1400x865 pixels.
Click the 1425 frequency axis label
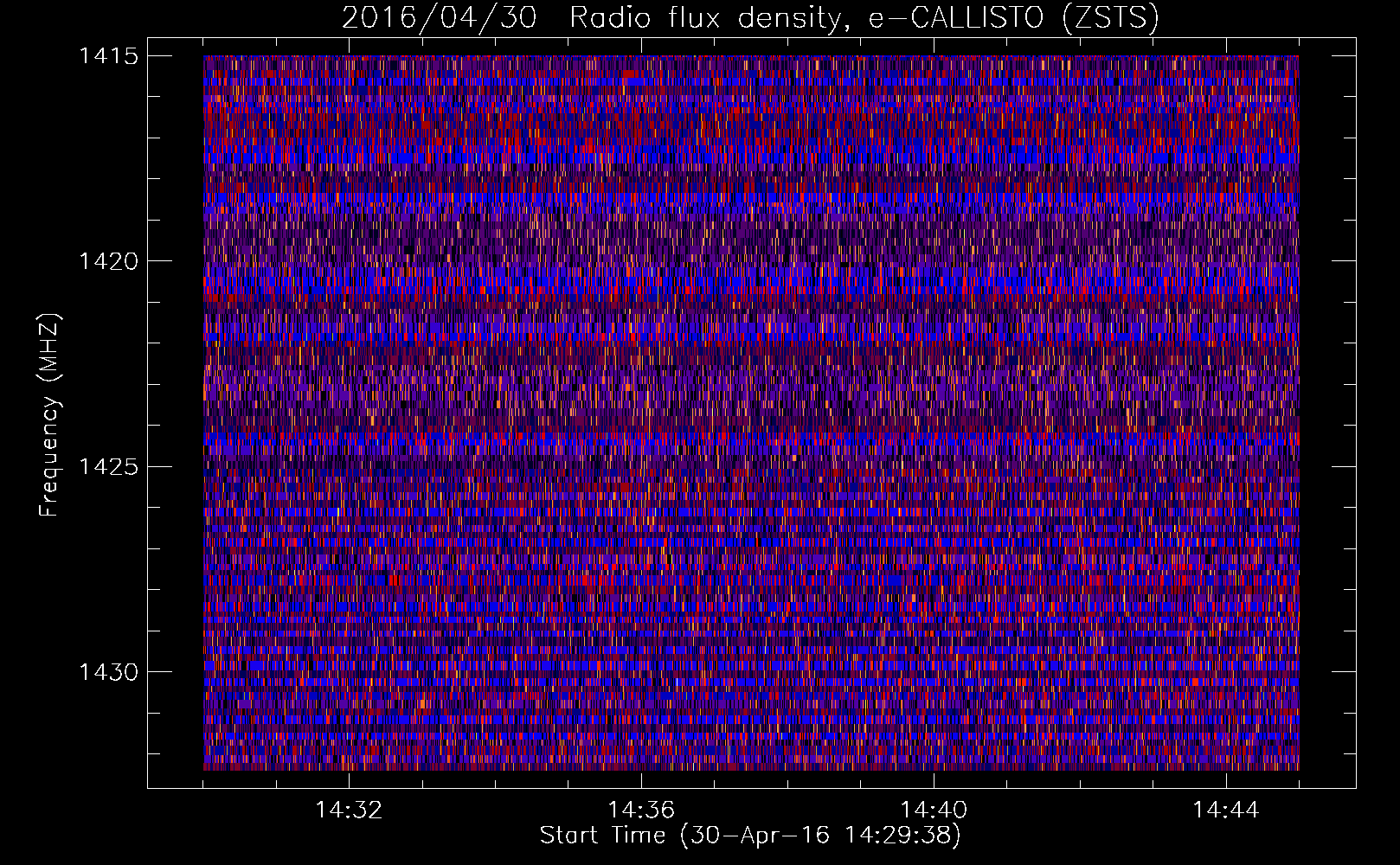[x=108, y=467]
